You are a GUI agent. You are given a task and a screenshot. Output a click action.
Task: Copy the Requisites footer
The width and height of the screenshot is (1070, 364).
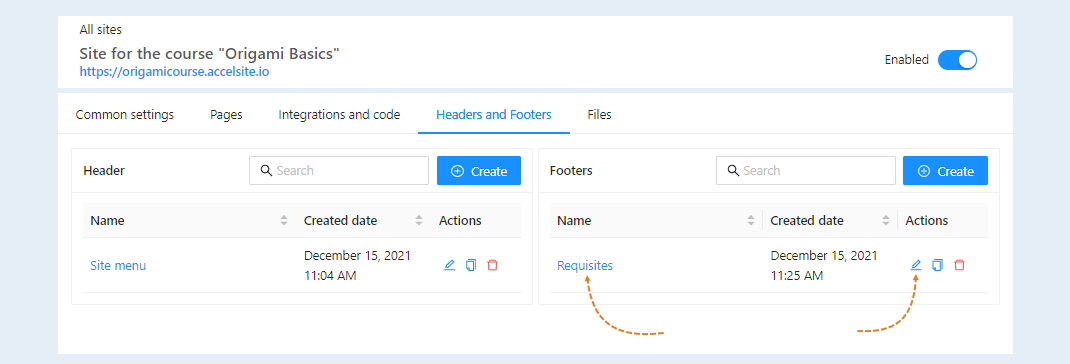pos(938,265)
